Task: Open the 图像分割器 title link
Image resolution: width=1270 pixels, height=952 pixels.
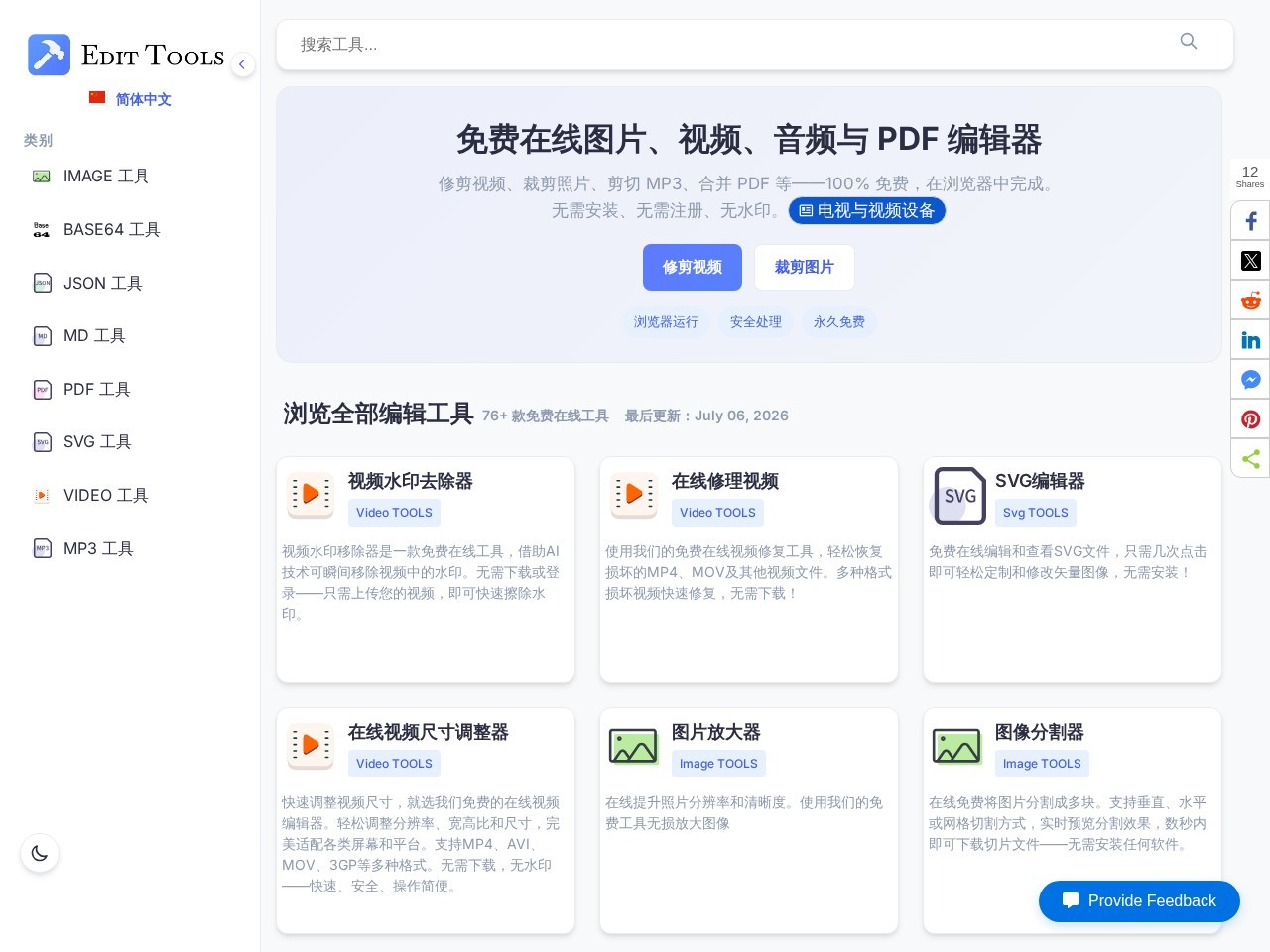Action: coord(1040,732)
